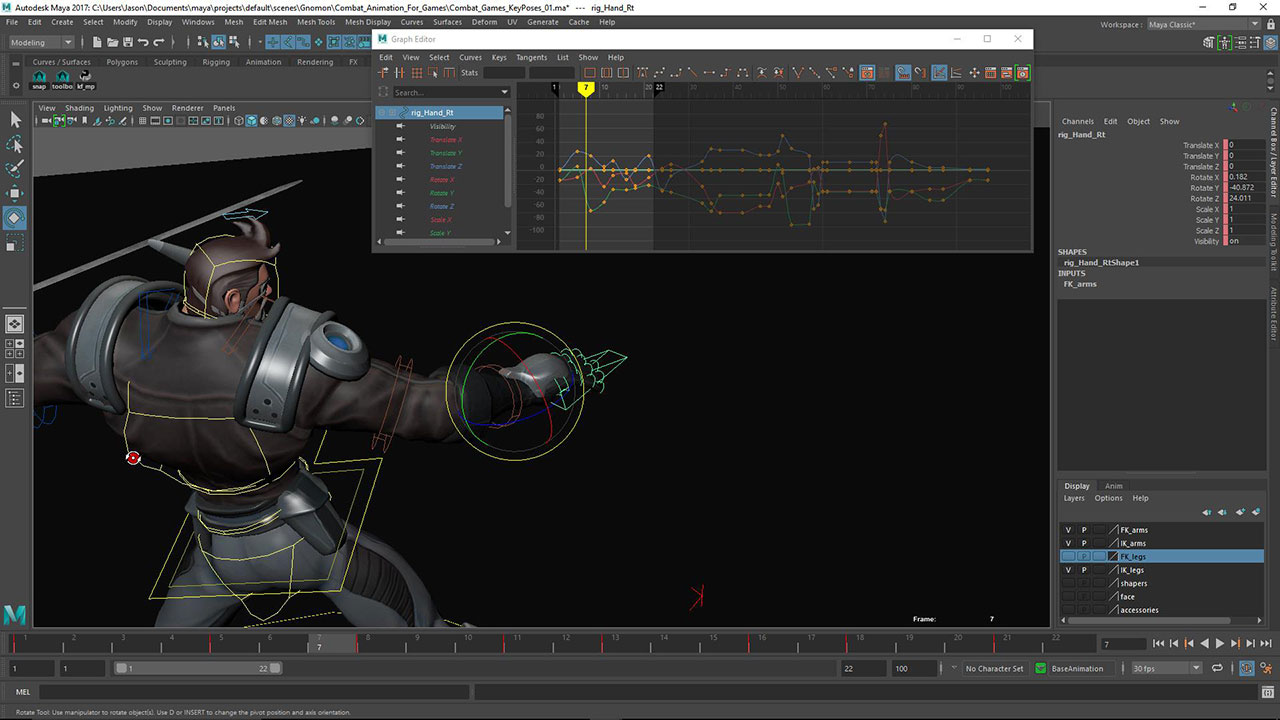Toggle visibility of the FK_arms layer

click(1068, 530)
